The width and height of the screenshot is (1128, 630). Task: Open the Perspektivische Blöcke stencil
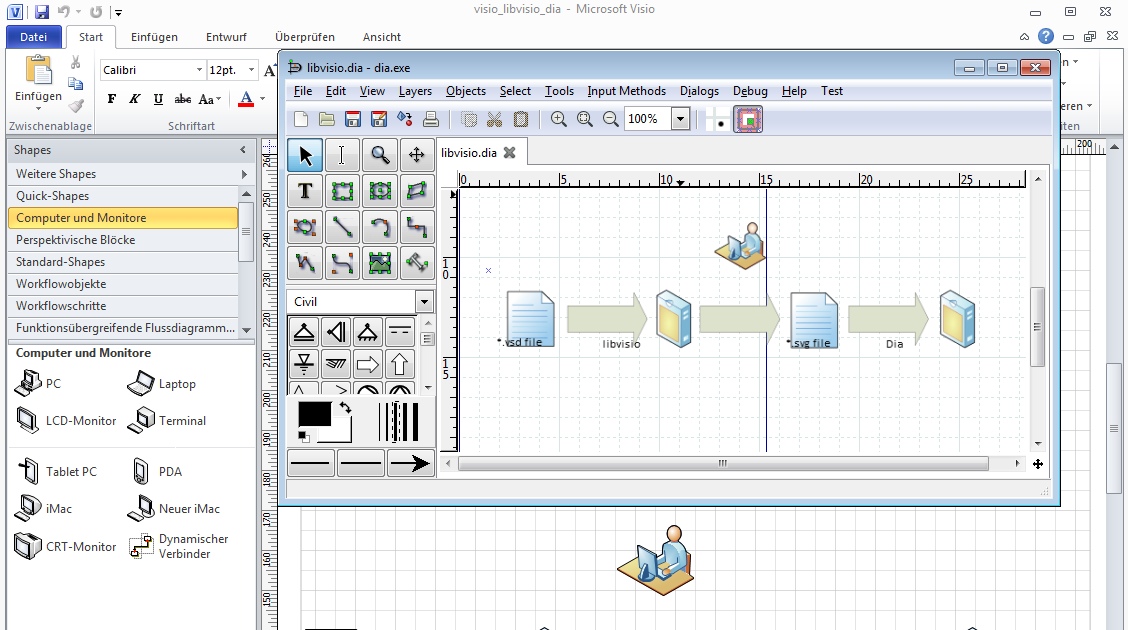pos(122,240)
